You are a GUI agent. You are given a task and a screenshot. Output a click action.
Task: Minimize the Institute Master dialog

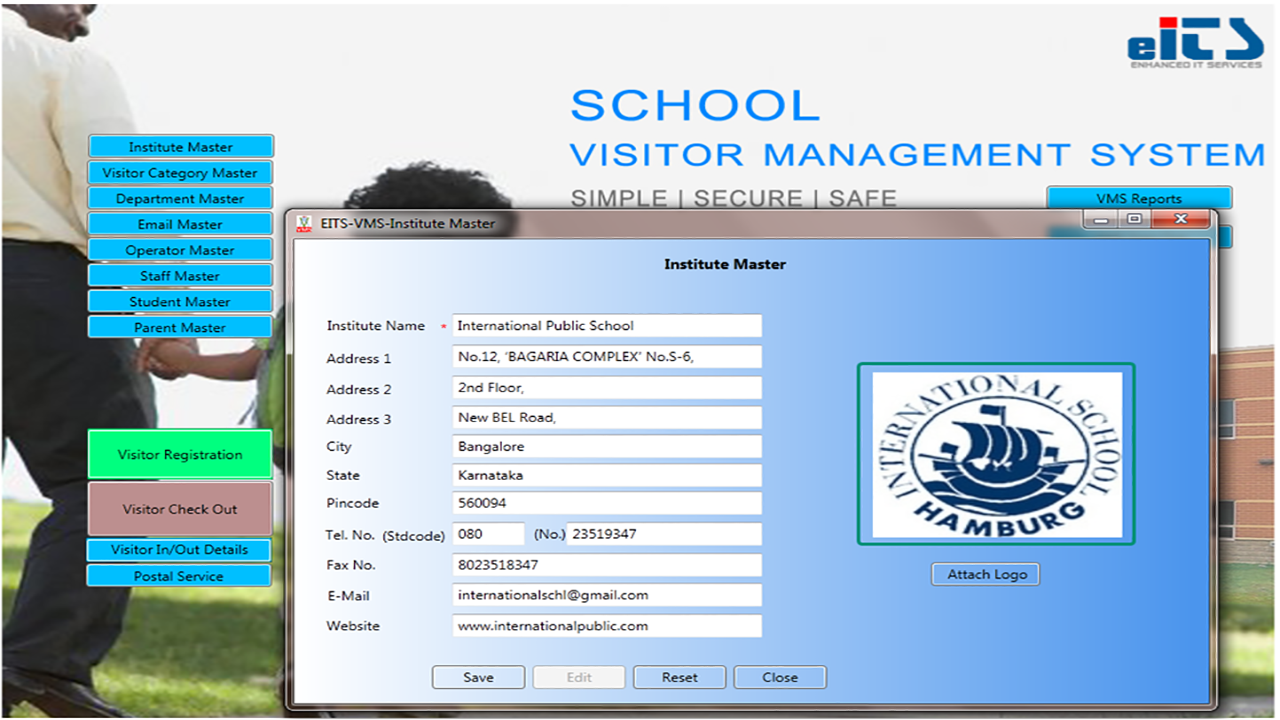click(1102, 219)
